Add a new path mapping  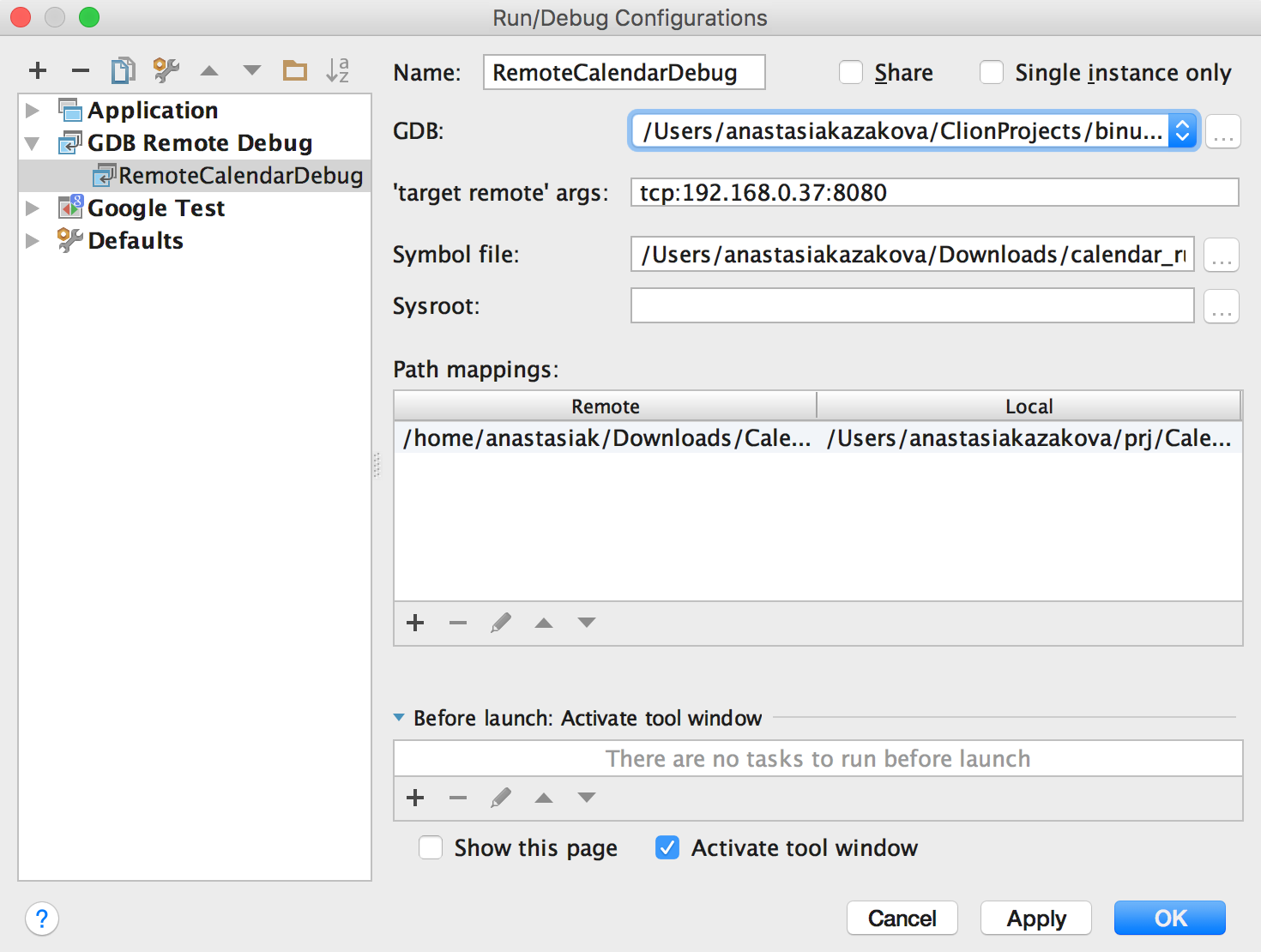click(x=415, y=623)
